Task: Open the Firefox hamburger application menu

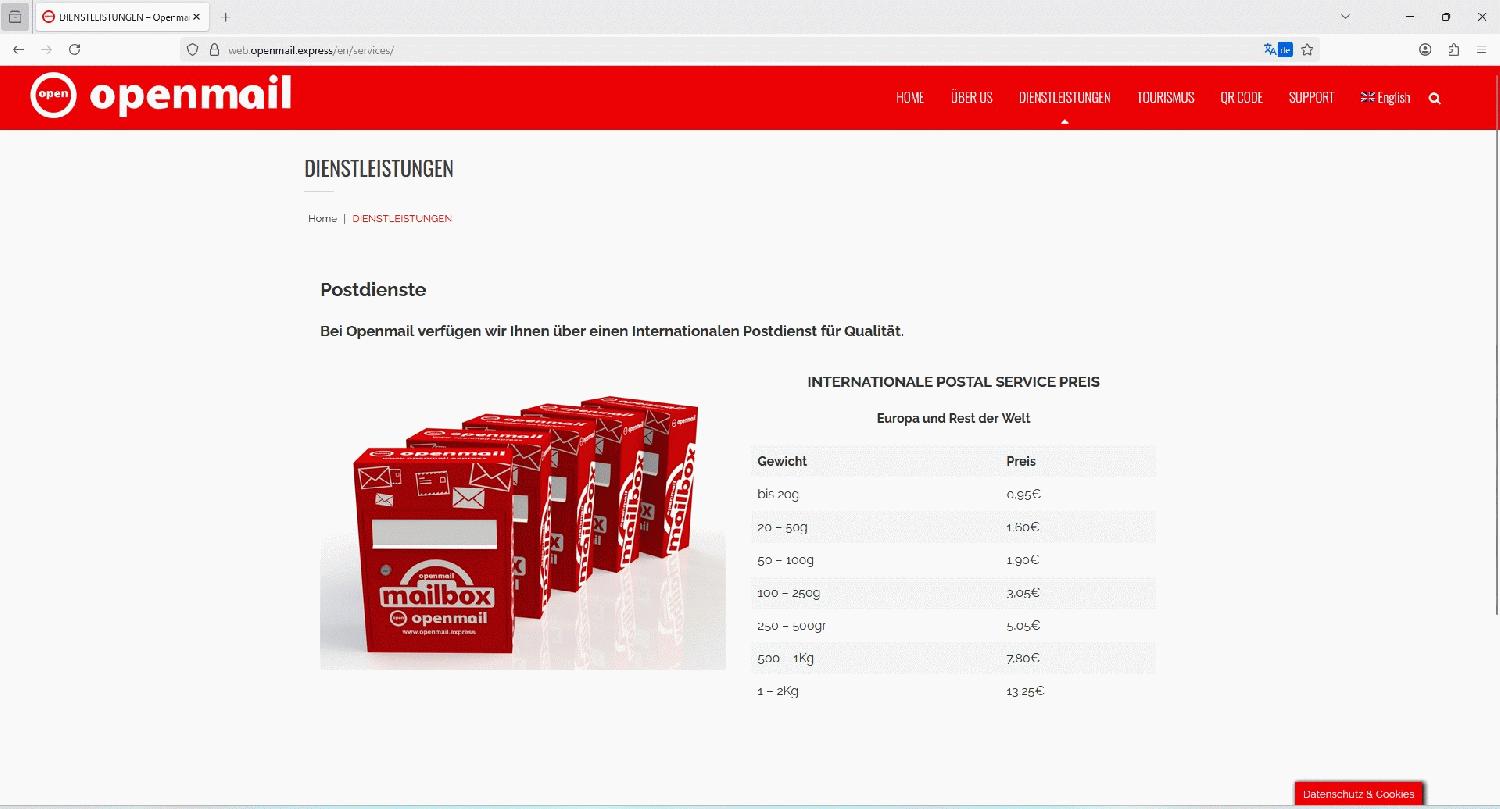Action: [1481, 50]
